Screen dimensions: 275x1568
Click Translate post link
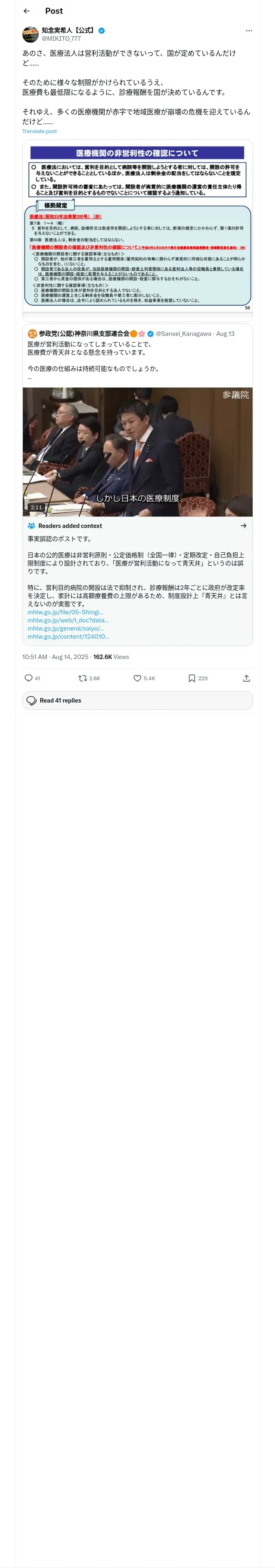[39, 131]
